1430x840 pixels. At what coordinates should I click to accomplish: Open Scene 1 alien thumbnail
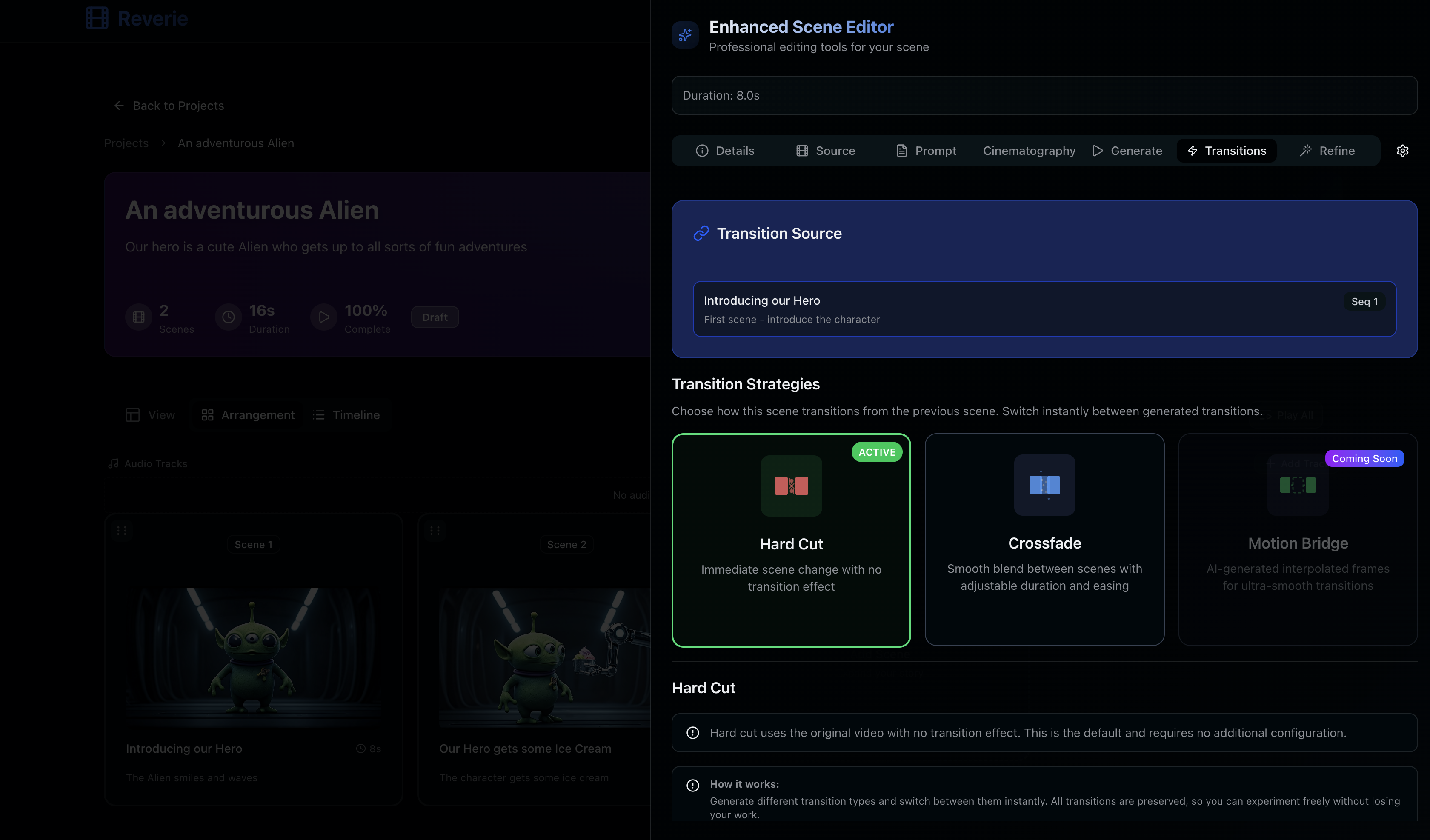point(253,658)
